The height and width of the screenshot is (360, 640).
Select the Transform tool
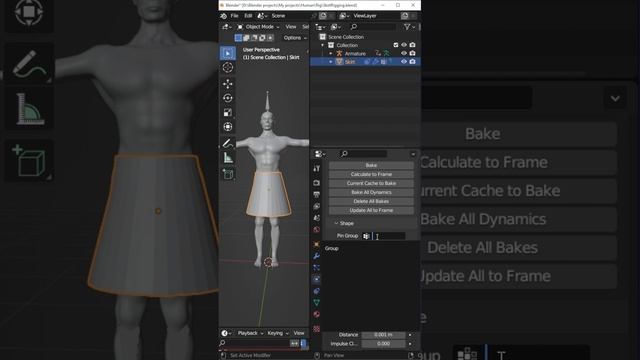click(228, 127)
